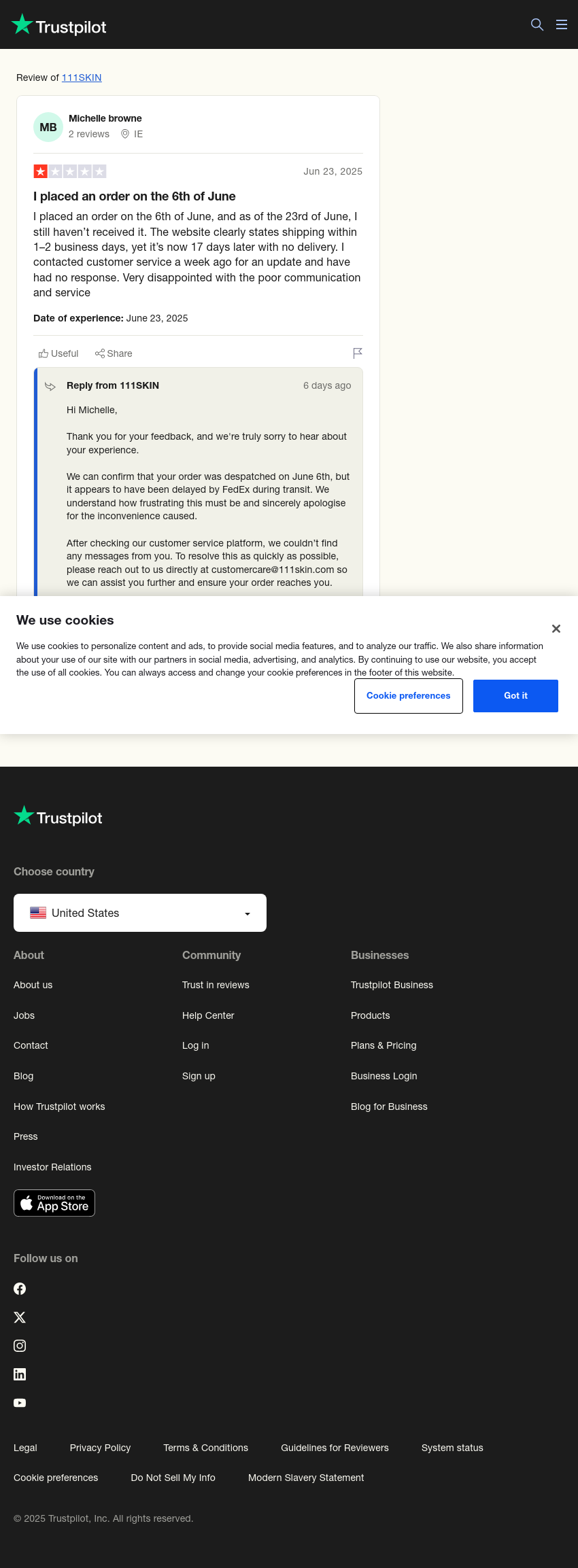Open Trustpilot Business link
578x1568 pixels.
[392, 985]
